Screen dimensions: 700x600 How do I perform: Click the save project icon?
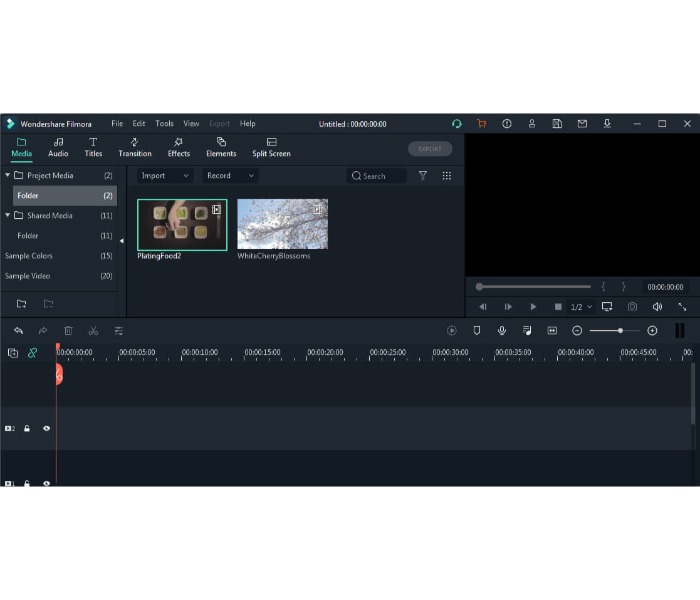tap(557, 124)
